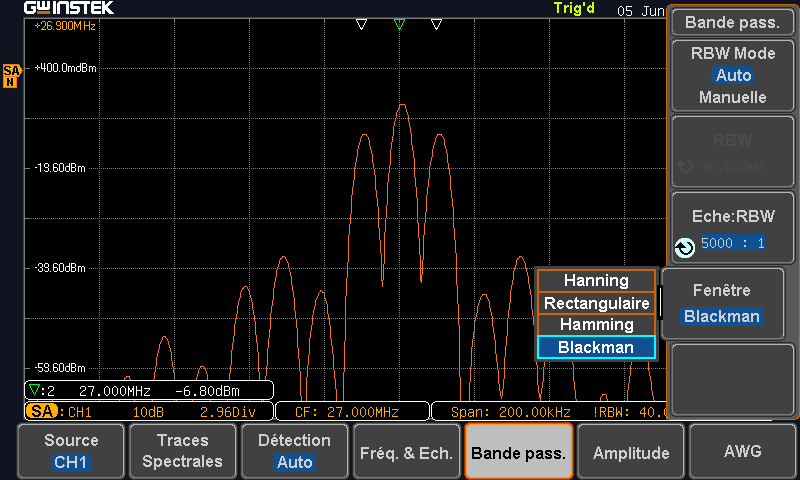Open the Amplitude menu
This screenshot has height=480, width=800.
[x=631, y=451]
